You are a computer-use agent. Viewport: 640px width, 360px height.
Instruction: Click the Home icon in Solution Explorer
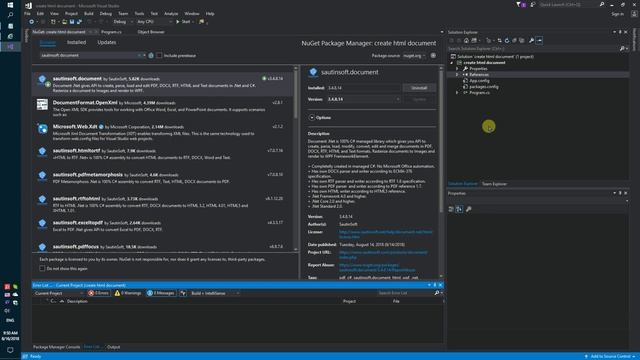pos(466,40)
